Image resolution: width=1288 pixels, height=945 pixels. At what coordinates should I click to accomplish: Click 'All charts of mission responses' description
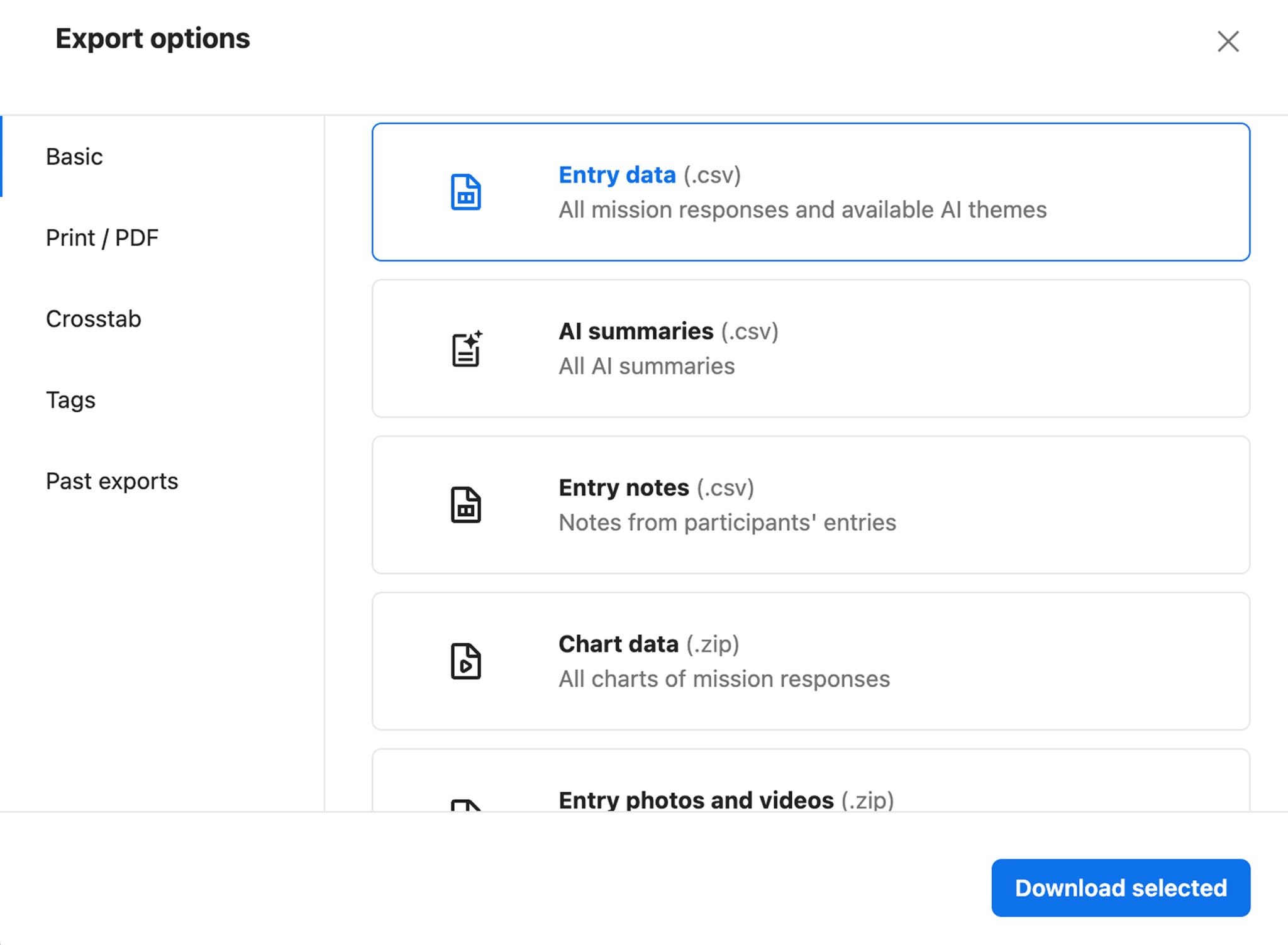pos(724,679)
